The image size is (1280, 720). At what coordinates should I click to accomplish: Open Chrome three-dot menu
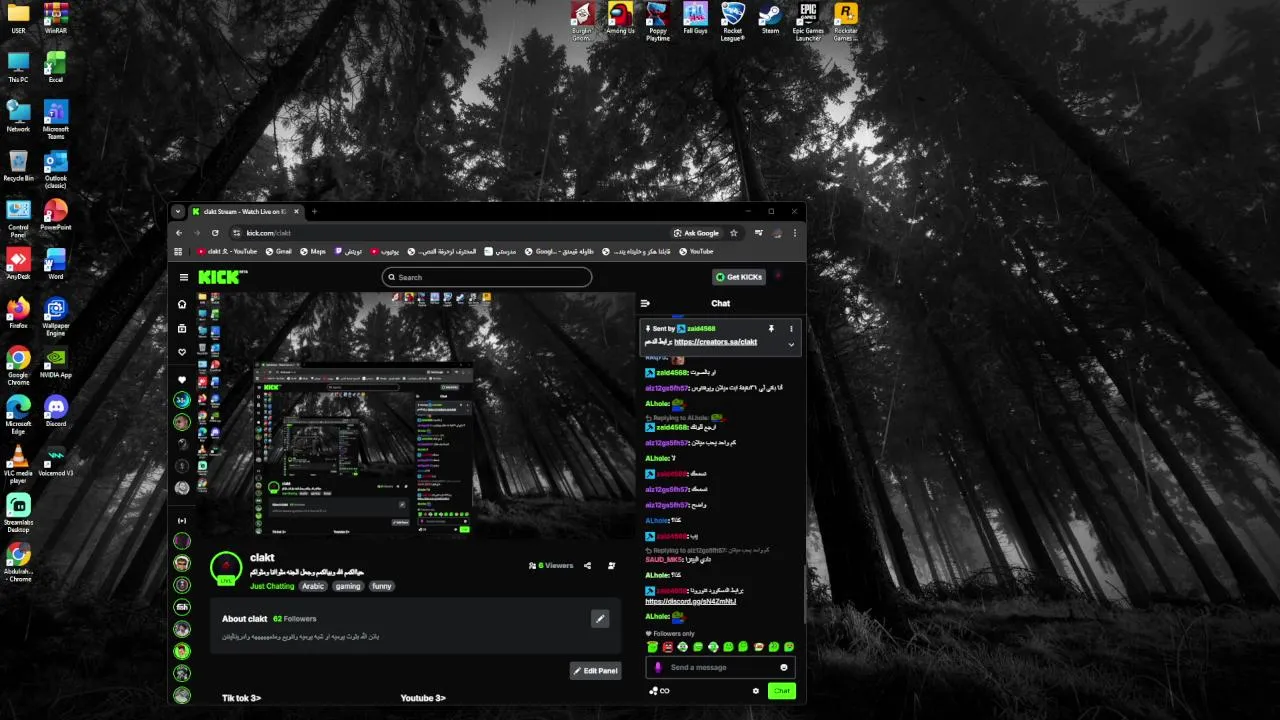pos(796,233)
